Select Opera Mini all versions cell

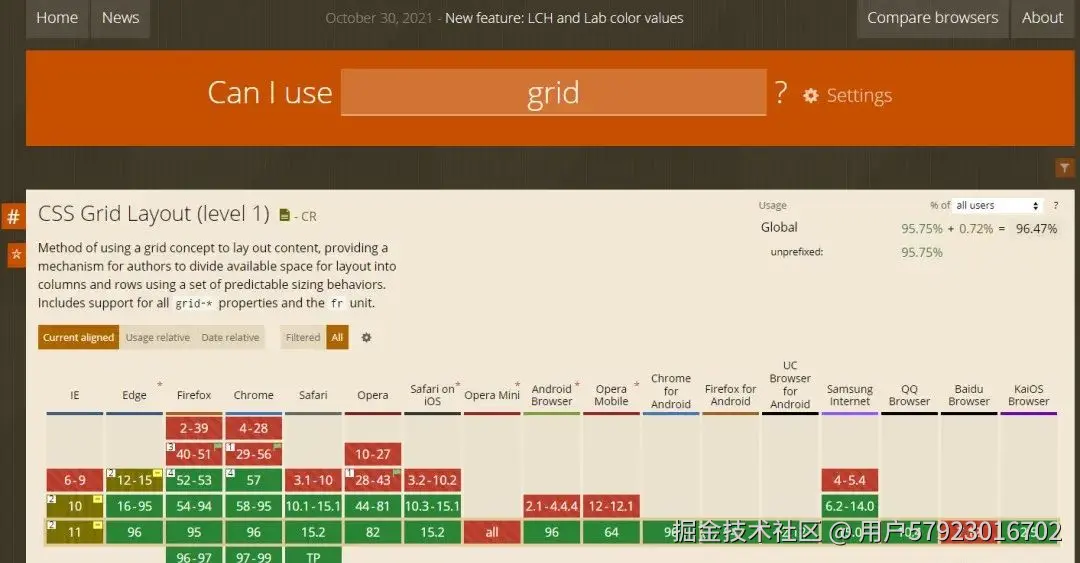click(492, 533)
